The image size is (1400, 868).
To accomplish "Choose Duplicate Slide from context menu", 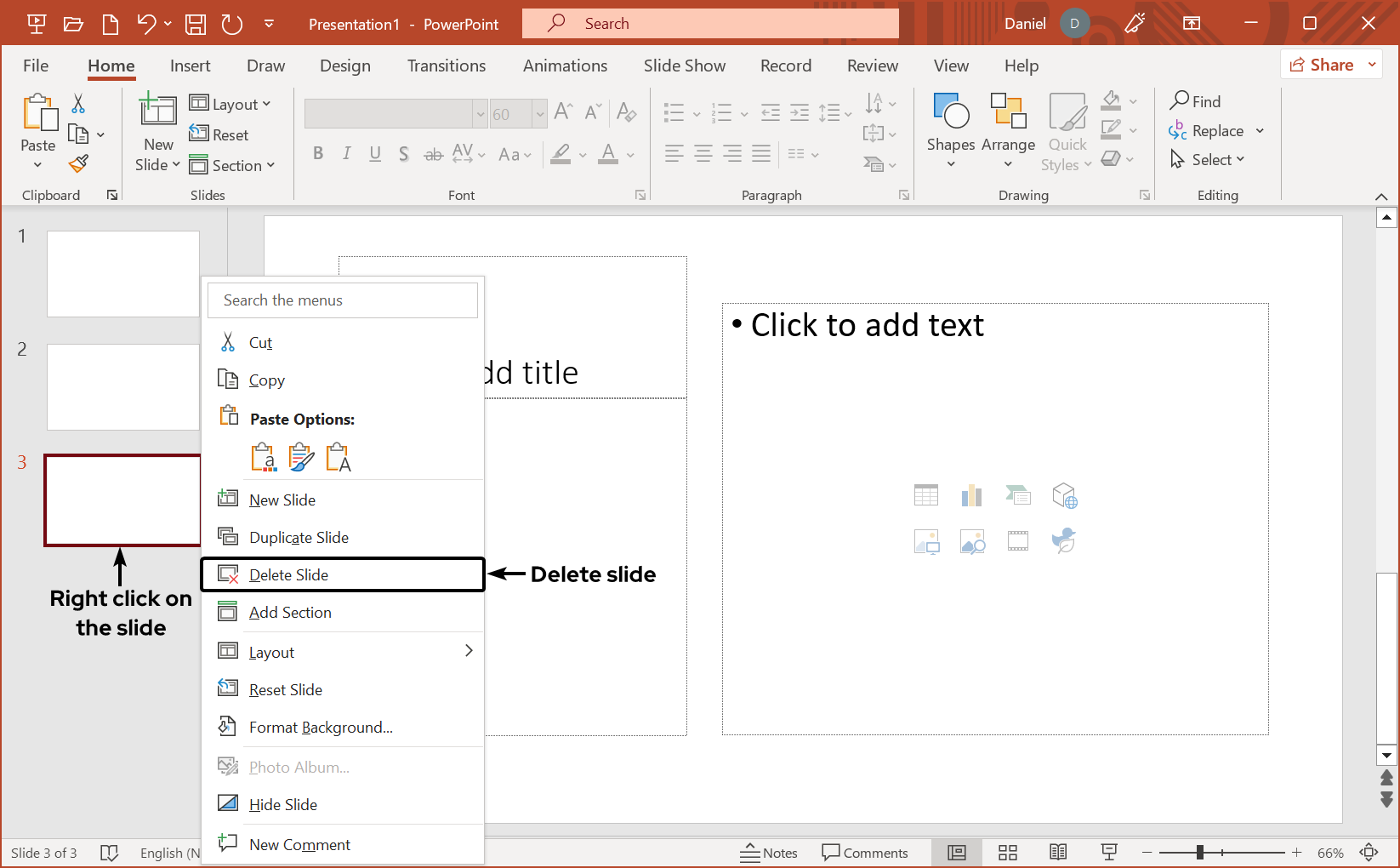I will coord(298,537).
